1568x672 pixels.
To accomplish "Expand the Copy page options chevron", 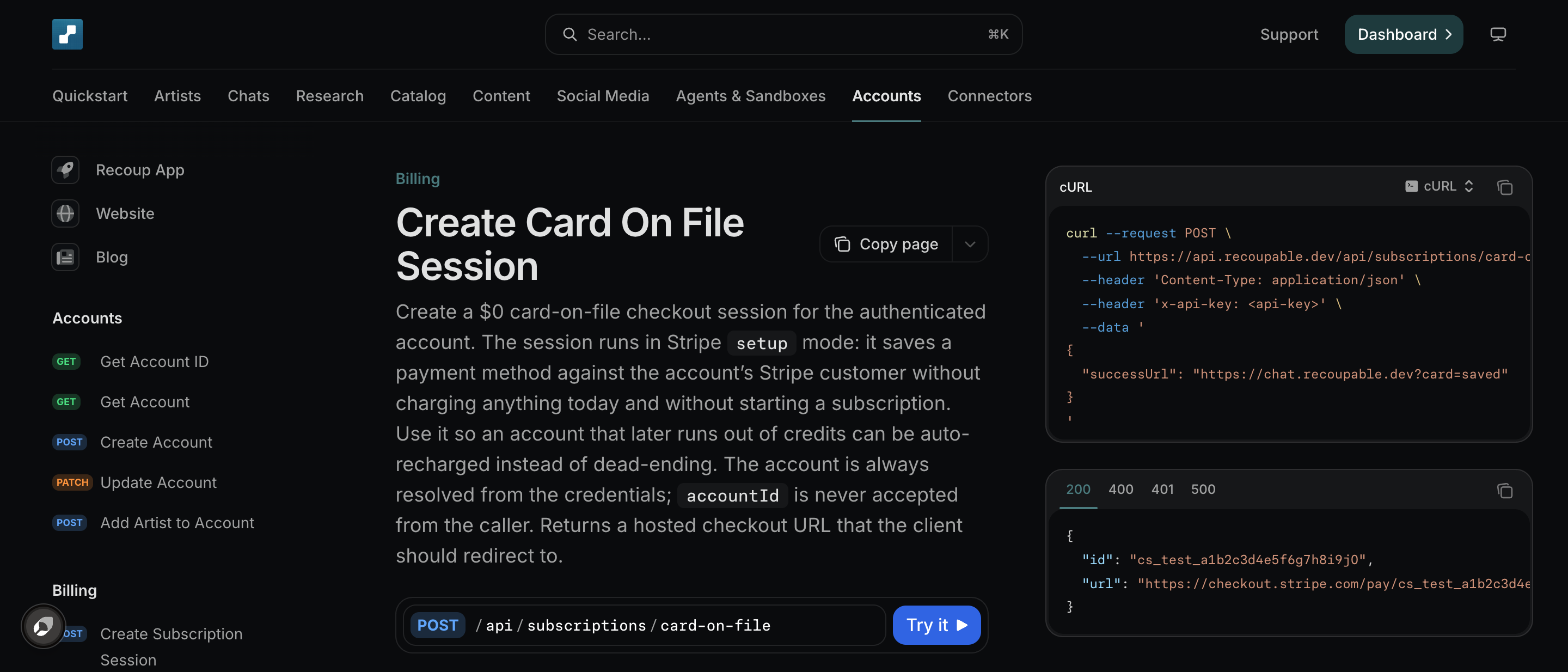I will [970, 244].
